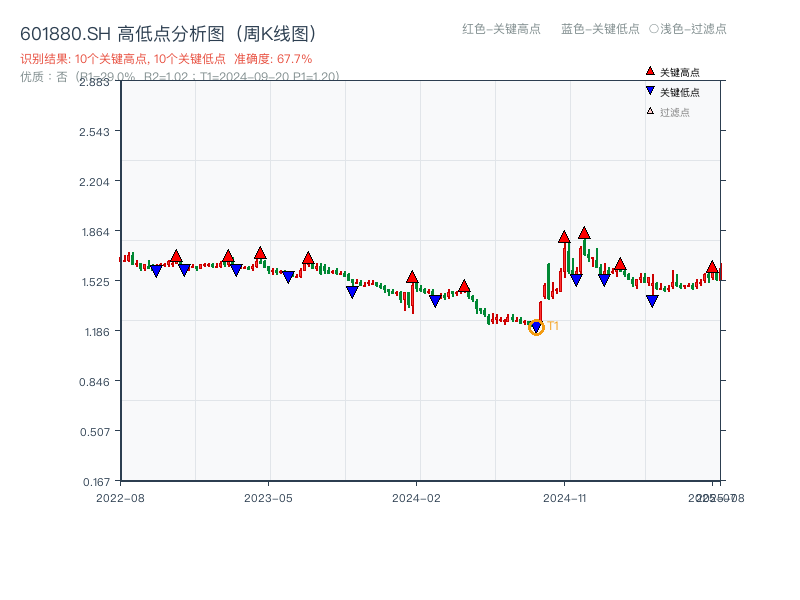800x600 pixels.
Task: Toggle the 过滤点 legend label
Action: tap(675, 112)
